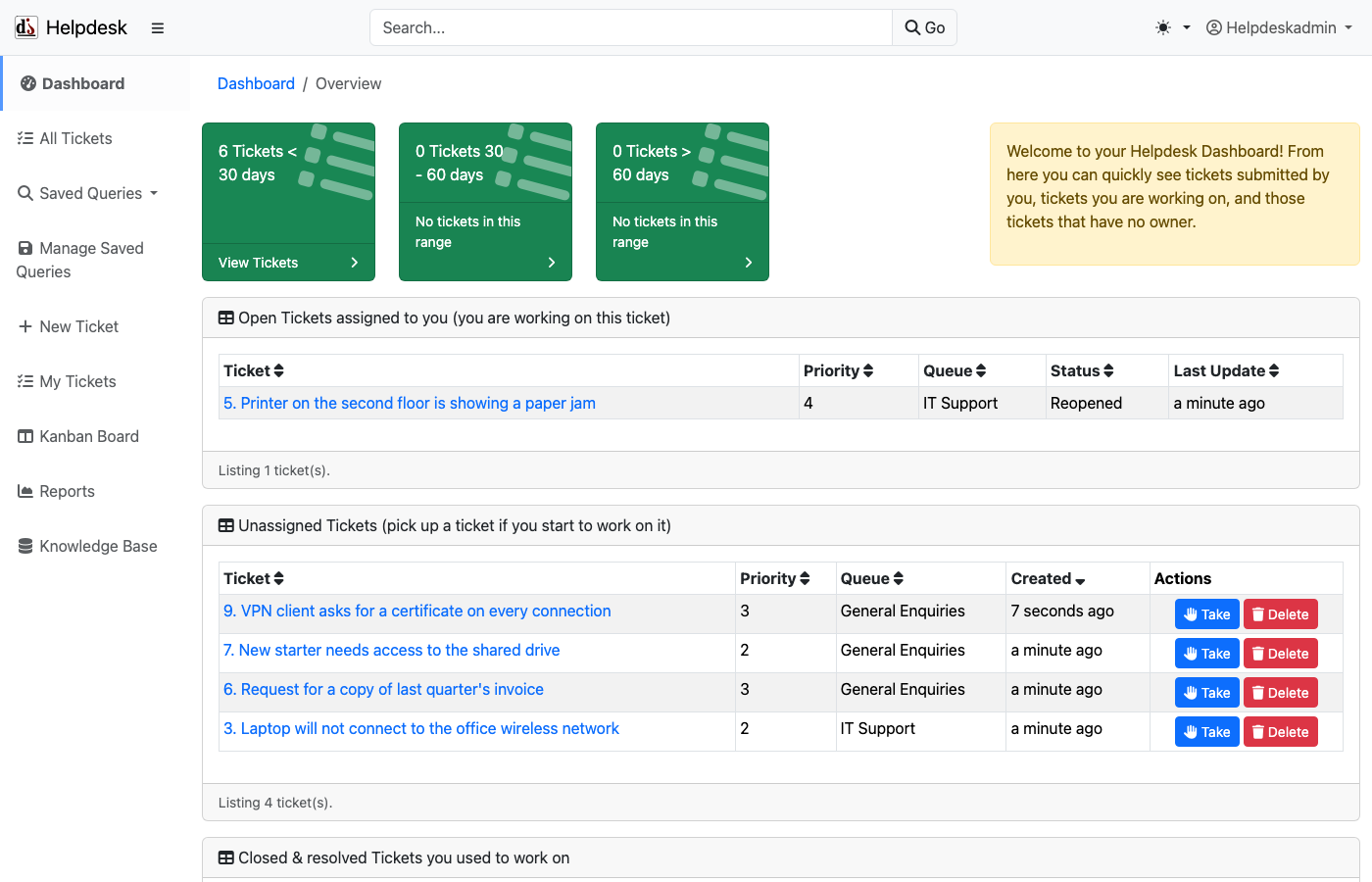The image size is (1372, 882).
Task: Delete the VPN client ticket
Action: pos(1281,614)
